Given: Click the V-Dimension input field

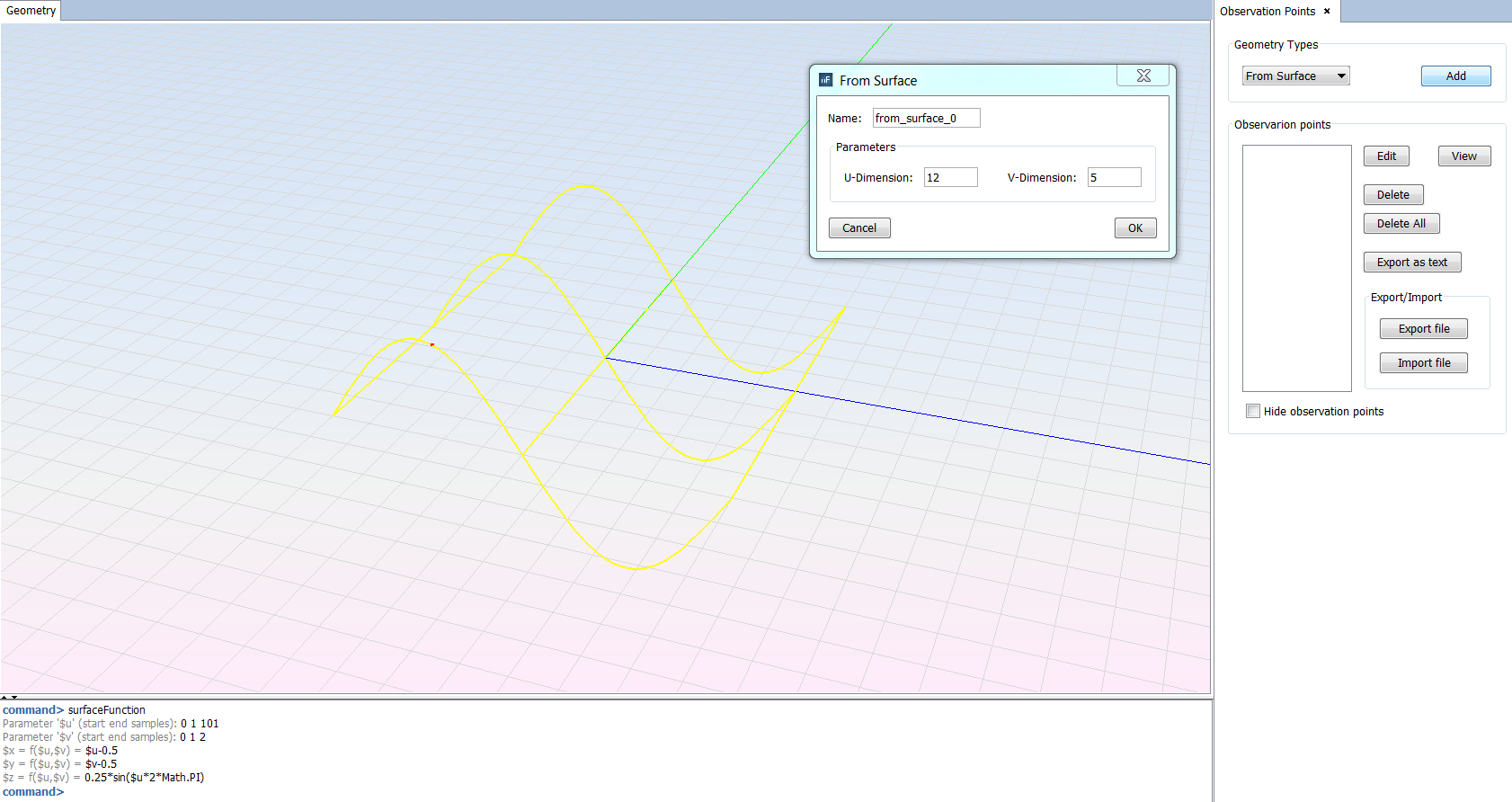Looking at the screenshot, I should pyautogui.click(x=1113, y=178).
